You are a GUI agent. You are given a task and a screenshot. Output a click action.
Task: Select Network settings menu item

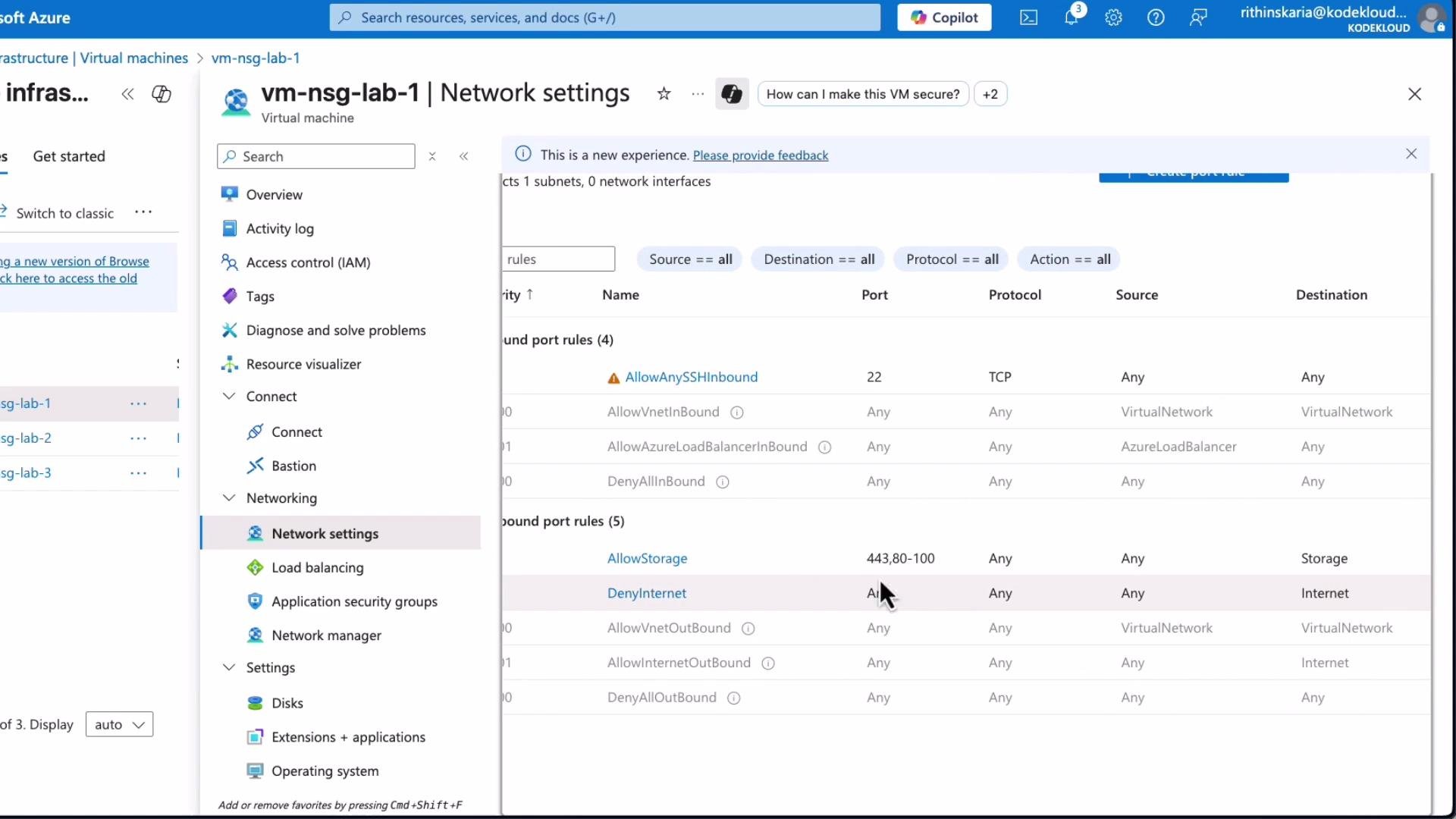tap(340, 533)
